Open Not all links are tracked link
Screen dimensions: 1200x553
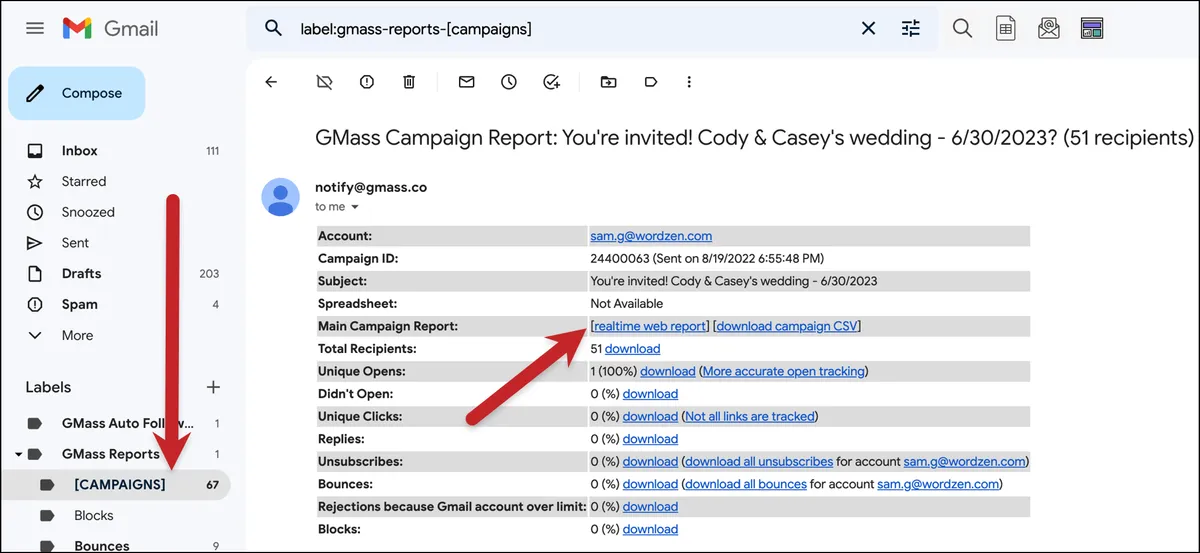(750, 416)
